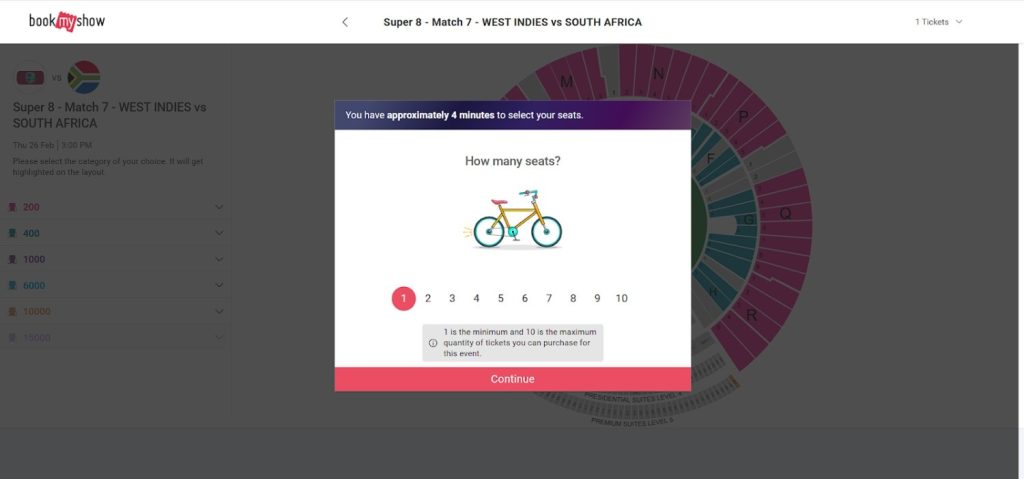Select 2 seats quantity
This screenshot has height=479, width=1024.
428,298
